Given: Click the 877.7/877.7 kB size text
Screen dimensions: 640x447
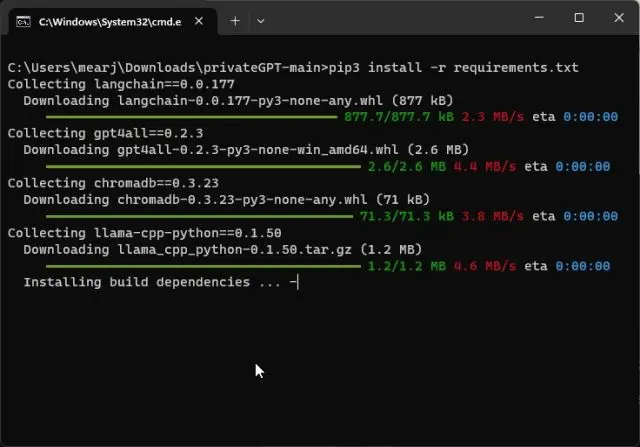Looking at the screenshot, I should pyautogui.click(x=399, y=117).
